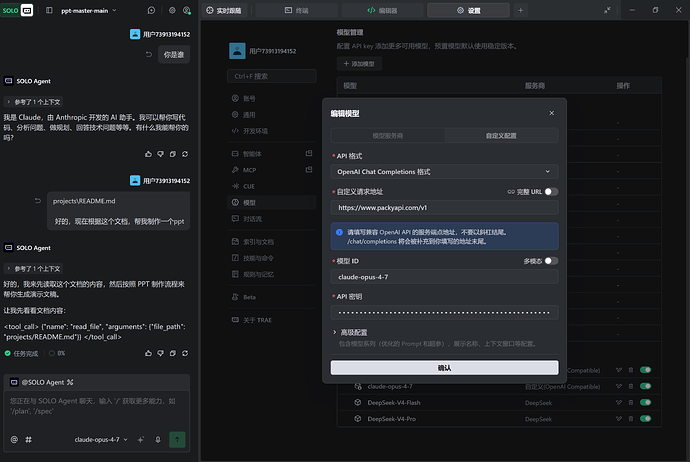Click the microphone voice input icon
This screenshot has height=462, width=690.
coord(158,440)
